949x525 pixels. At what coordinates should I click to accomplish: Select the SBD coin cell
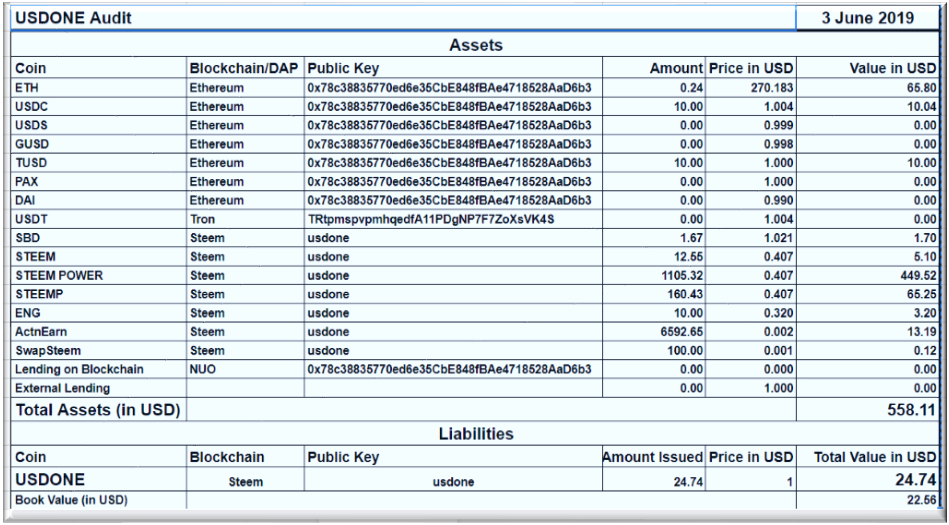99,238
